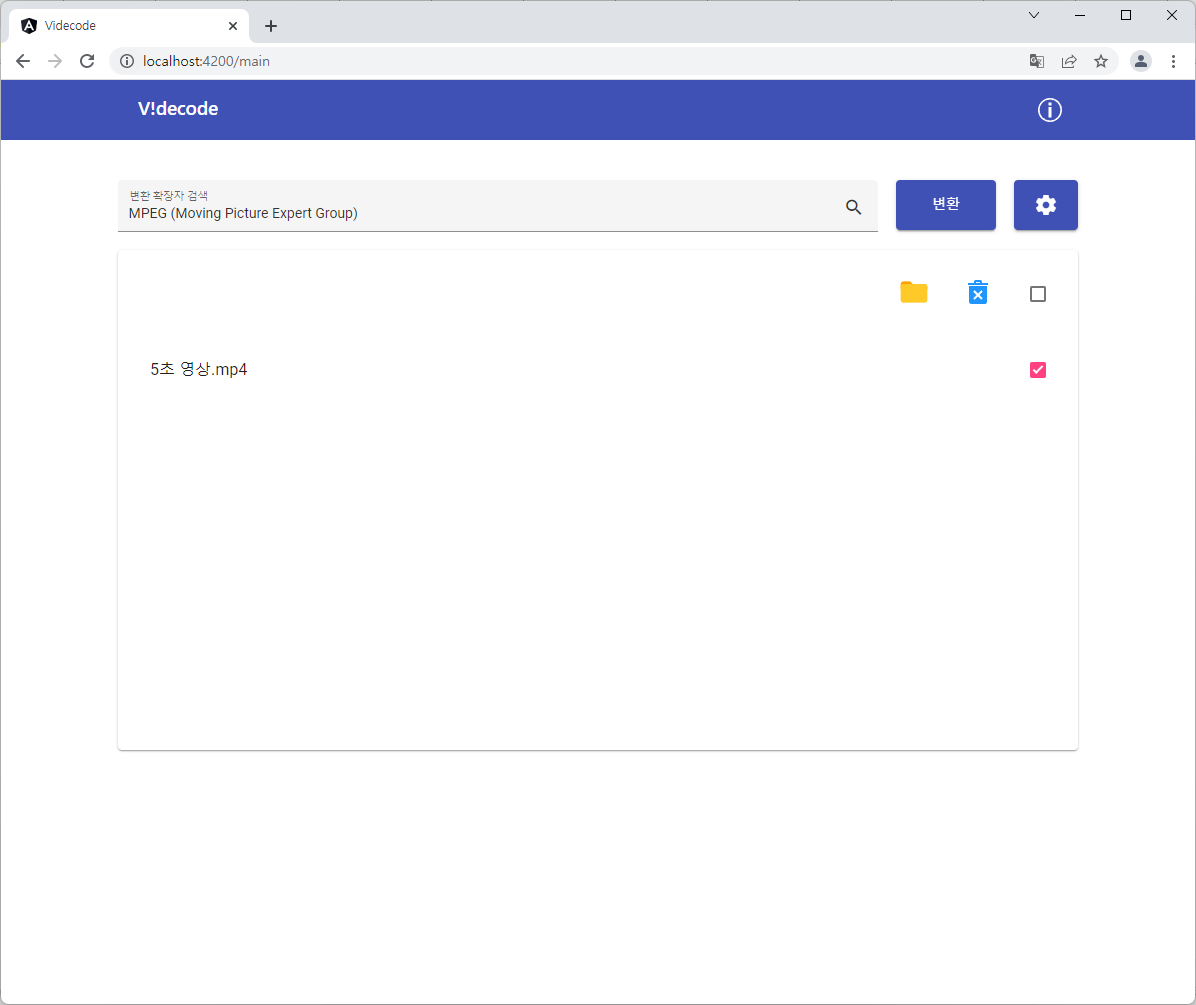Click the V!decode app title
Image resolution: width=1196 pixels, height=1005 pixels.
(x=178, y=109)
